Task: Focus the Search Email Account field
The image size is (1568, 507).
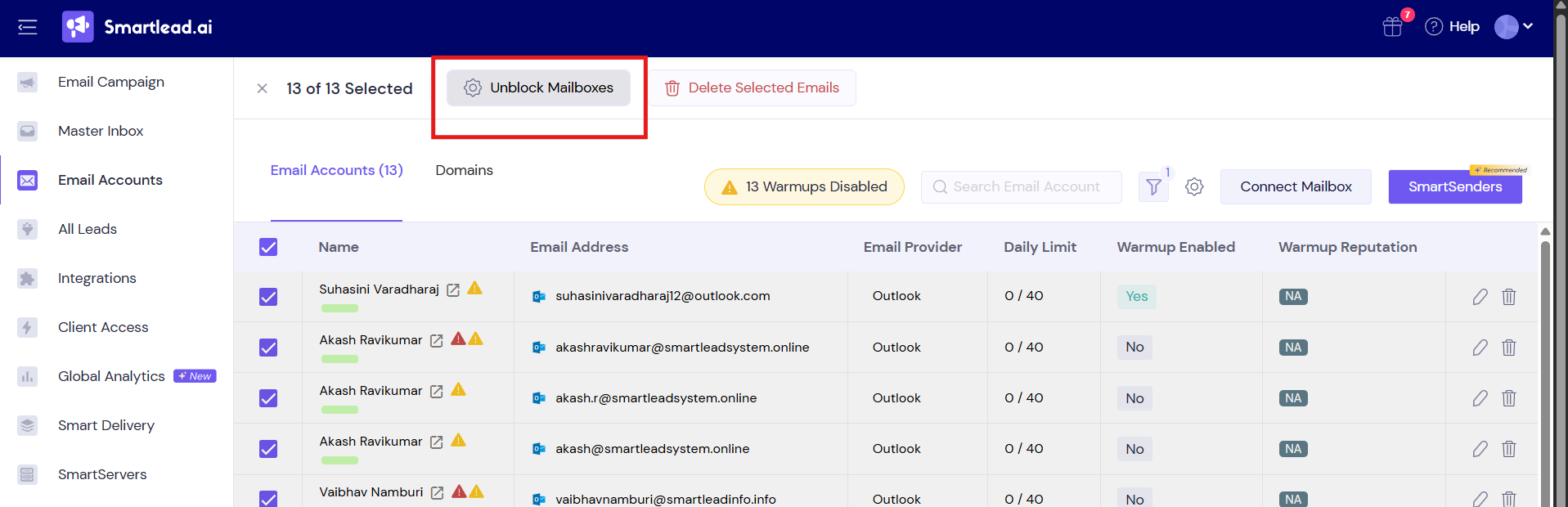Action: (x=1021, y=186)
